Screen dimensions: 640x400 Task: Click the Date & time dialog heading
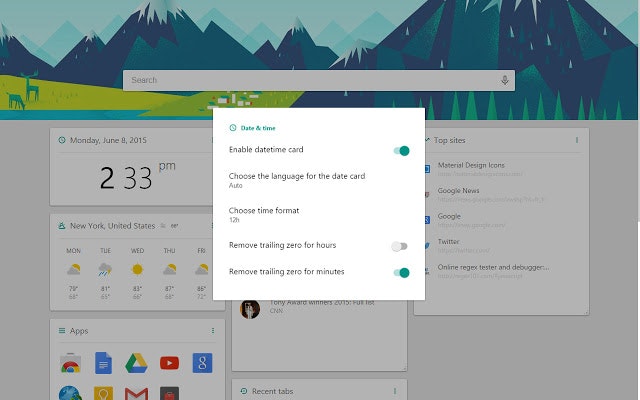pos(258,128)
